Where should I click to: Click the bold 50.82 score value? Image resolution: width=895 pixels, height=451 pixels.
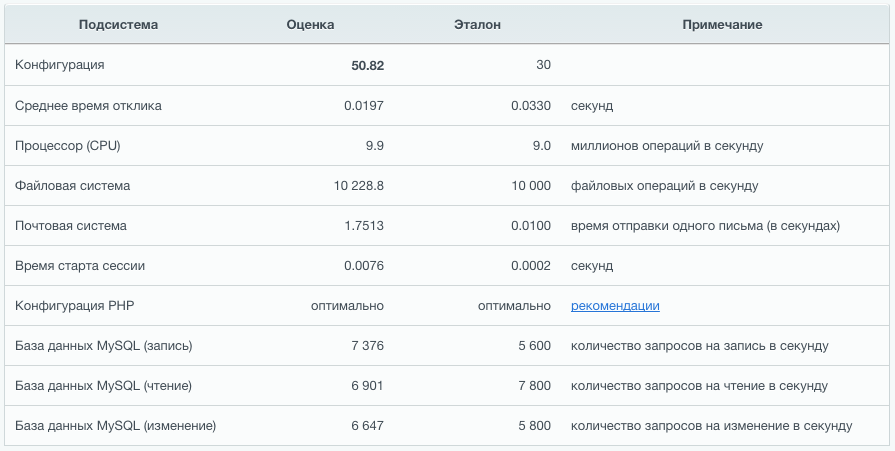point(367,65)
